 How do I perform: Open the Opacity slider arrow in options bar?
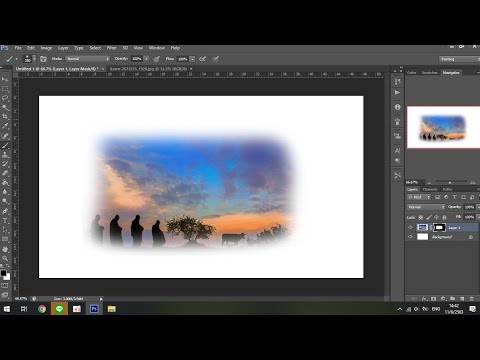tap(146, 59)
